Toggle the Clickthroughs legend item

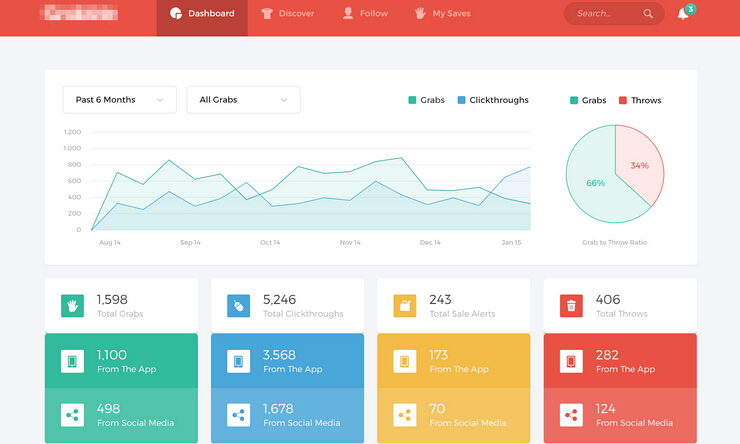click(493, 100)
